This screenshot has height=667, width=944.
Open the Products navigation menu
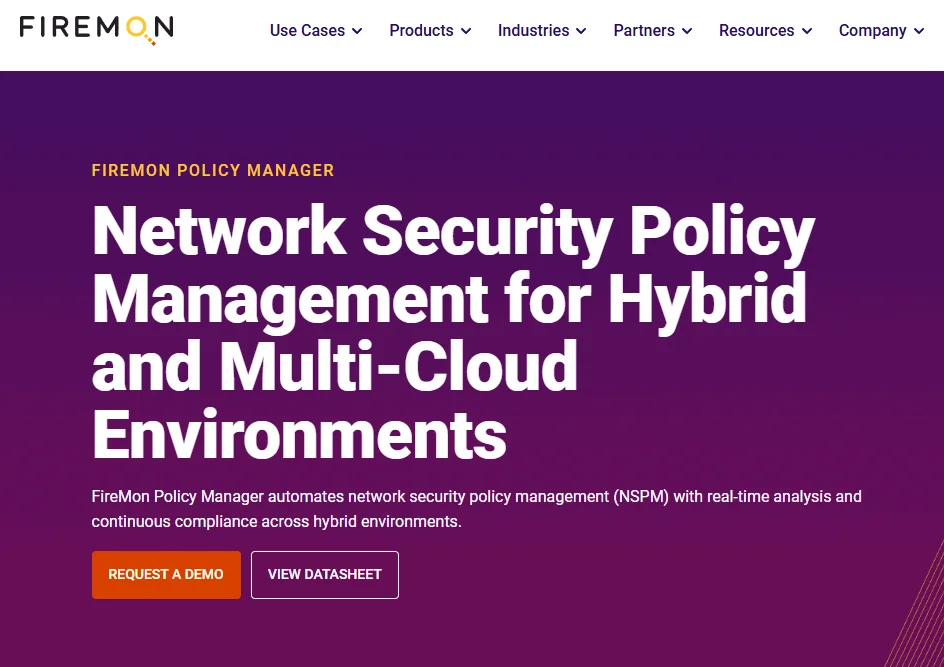pos(421,31)
